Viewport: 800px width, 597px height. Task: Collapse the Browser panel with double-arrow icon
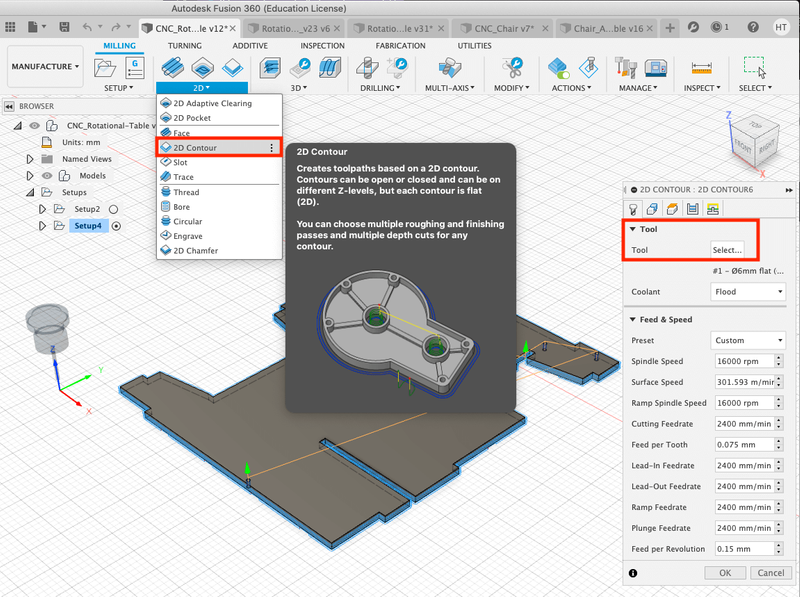tap(9, 105)
